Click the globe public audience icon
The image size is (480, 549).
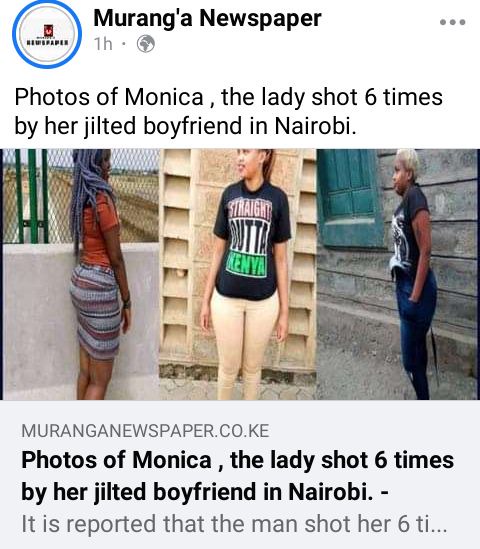click(x=146, y=44)
